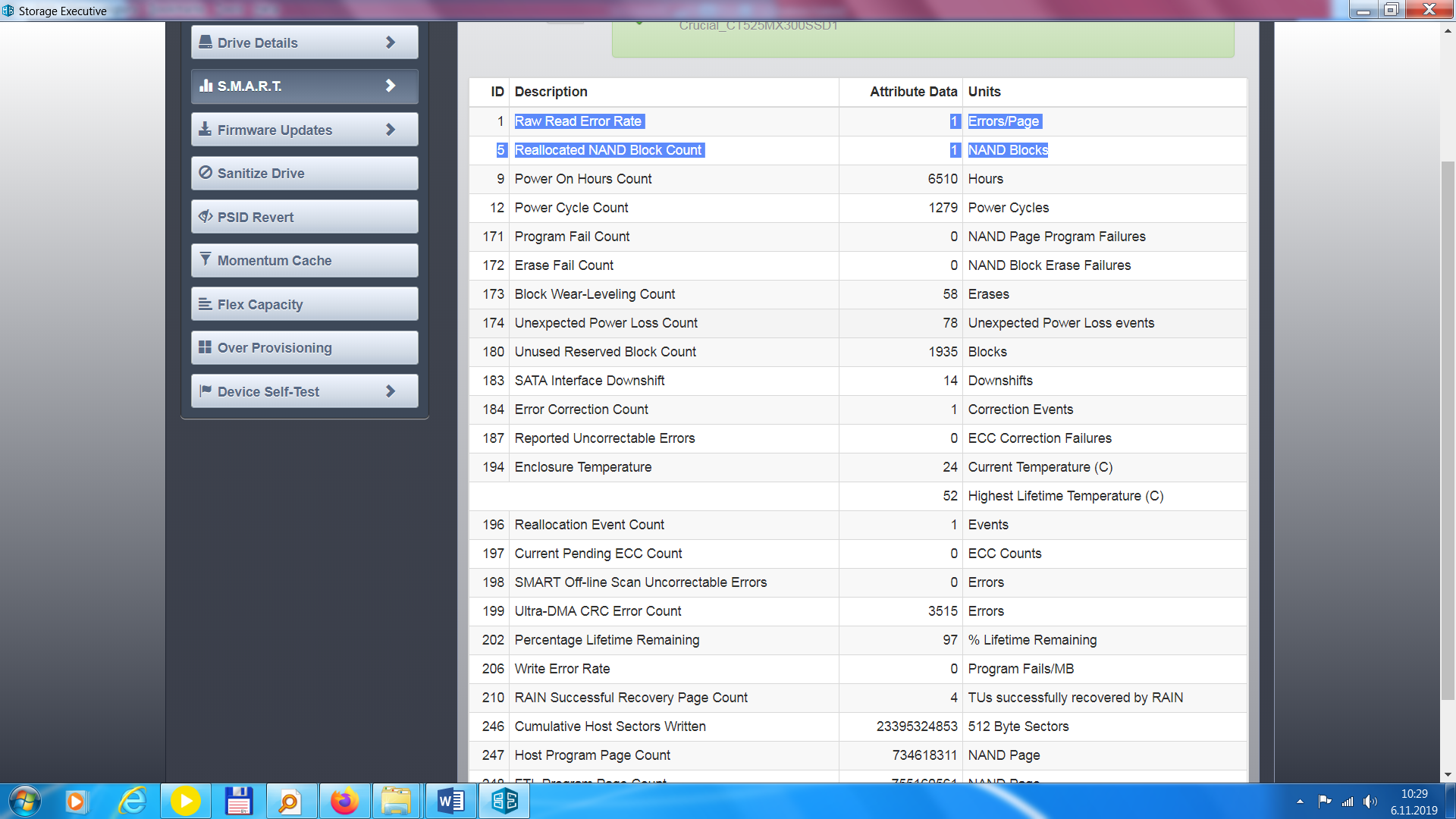Click the volume speaker tray icon
Viewport: 1456px width, 819px height.
coord(1370,802)
